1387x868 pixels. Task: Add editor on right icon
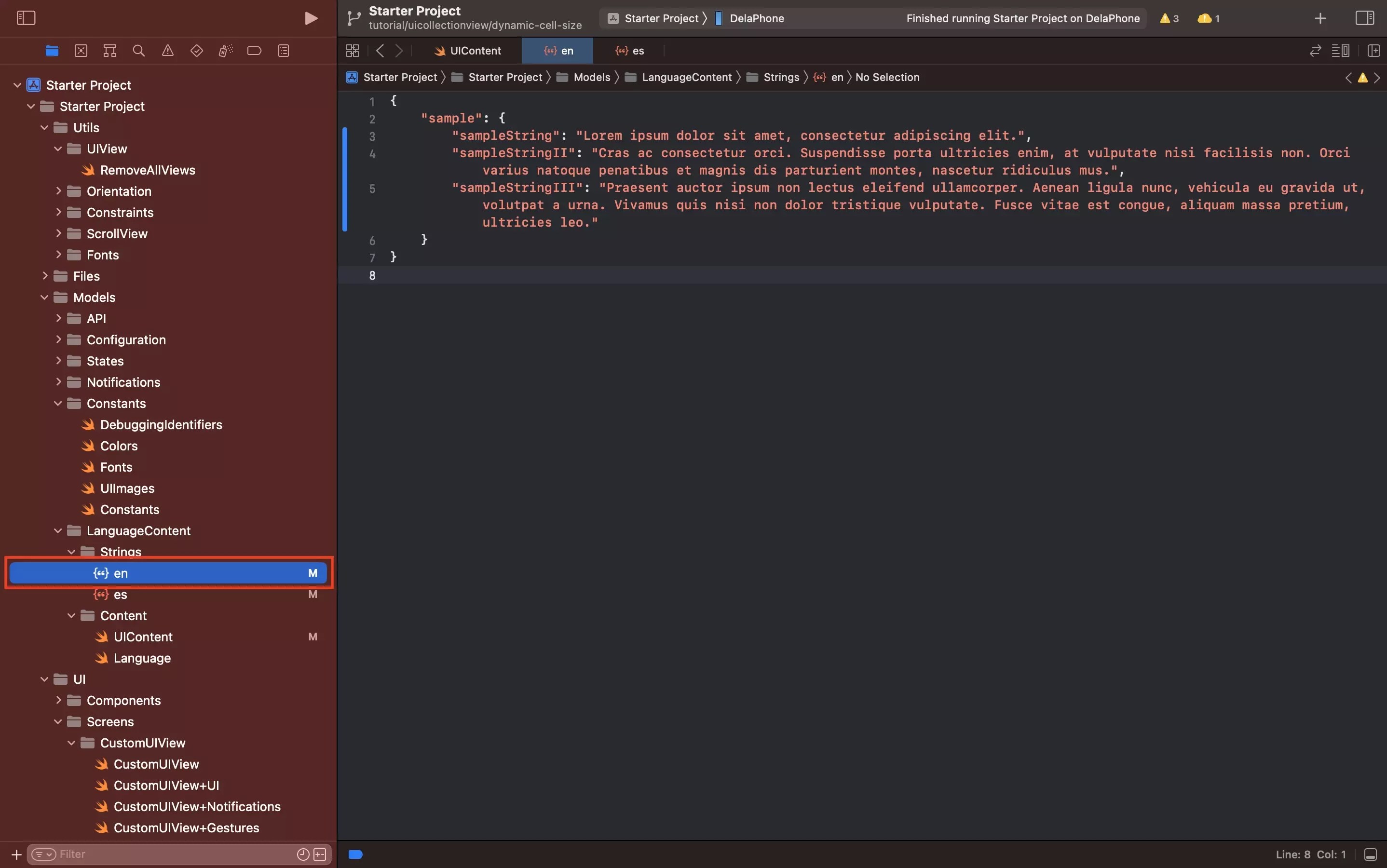pyautogui.click(x=1373, y=51)
